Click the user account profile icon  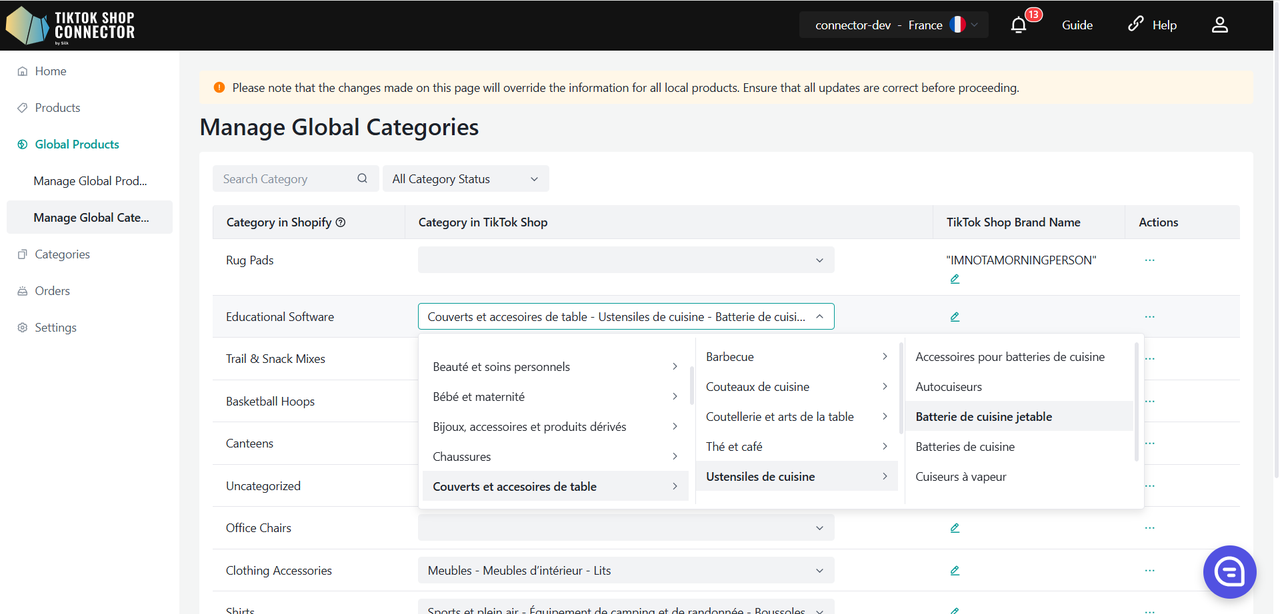coord(1219,25)
